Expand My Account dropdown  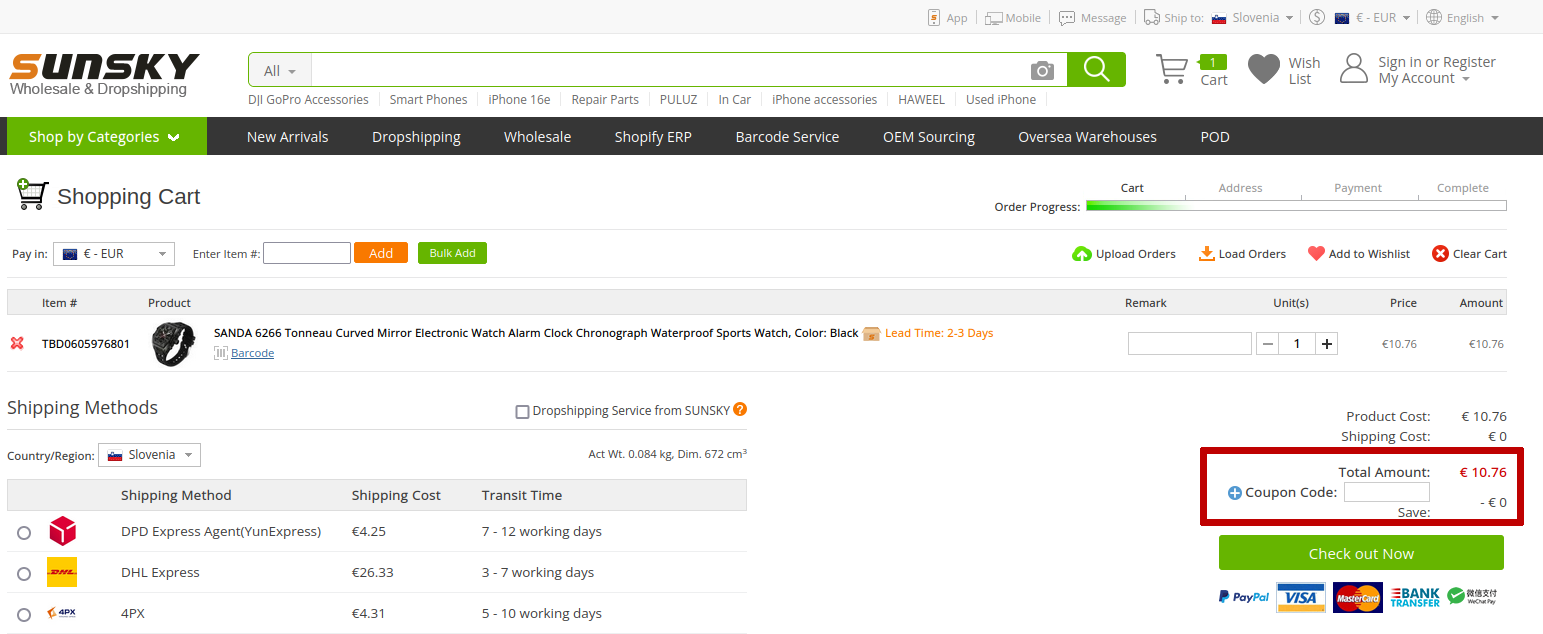click(1424, 79)
